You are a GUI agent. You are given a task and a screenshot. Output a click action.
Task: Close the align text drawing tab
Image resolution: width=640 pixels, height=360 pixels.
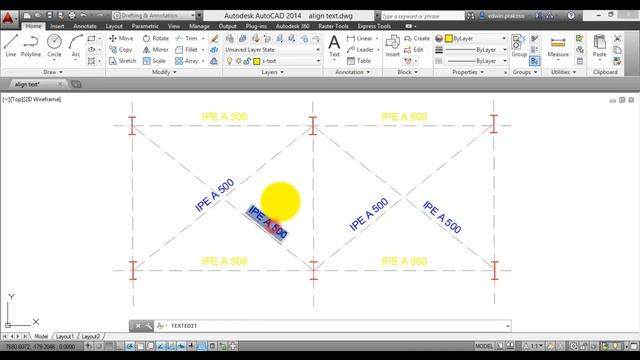(60, 84)
